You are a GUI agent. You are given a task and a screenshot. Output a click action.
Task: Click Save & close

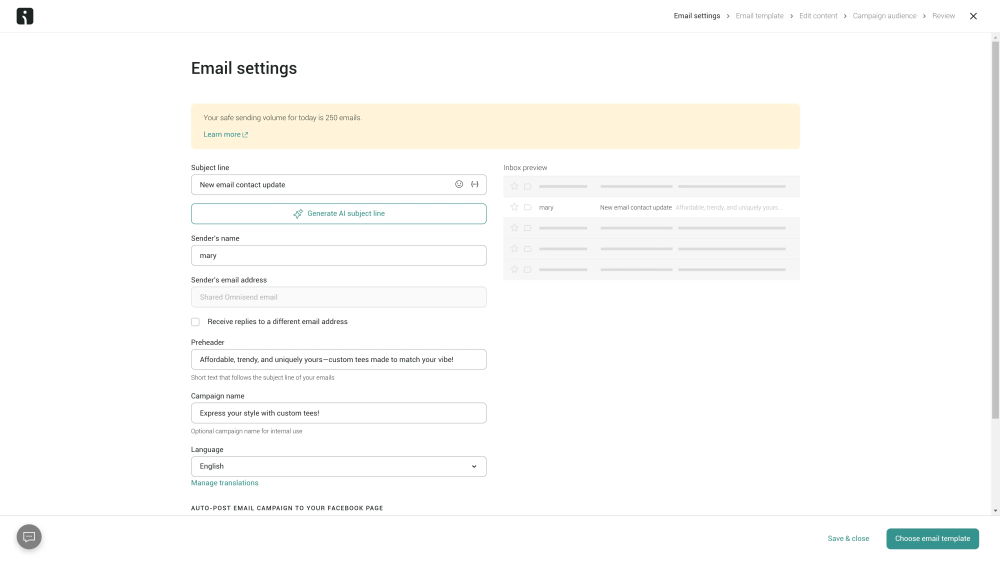pos(848,538)
